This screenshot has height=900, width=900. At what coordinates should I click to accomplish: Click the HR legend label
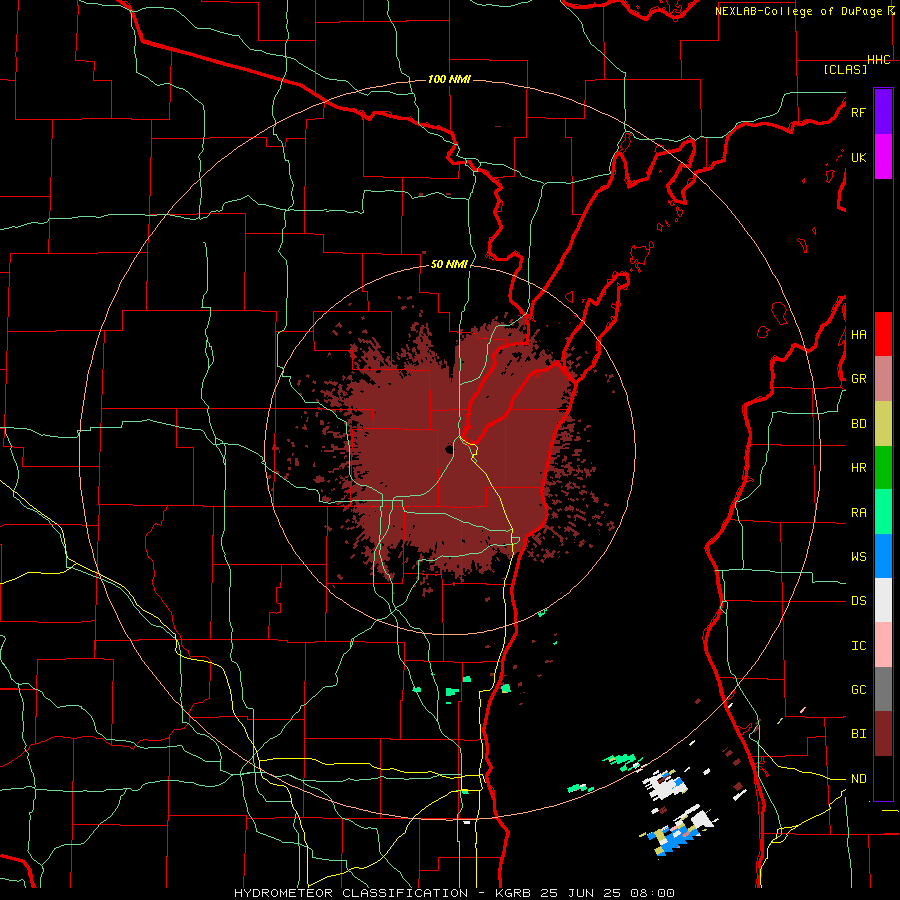tap(858, 468)
